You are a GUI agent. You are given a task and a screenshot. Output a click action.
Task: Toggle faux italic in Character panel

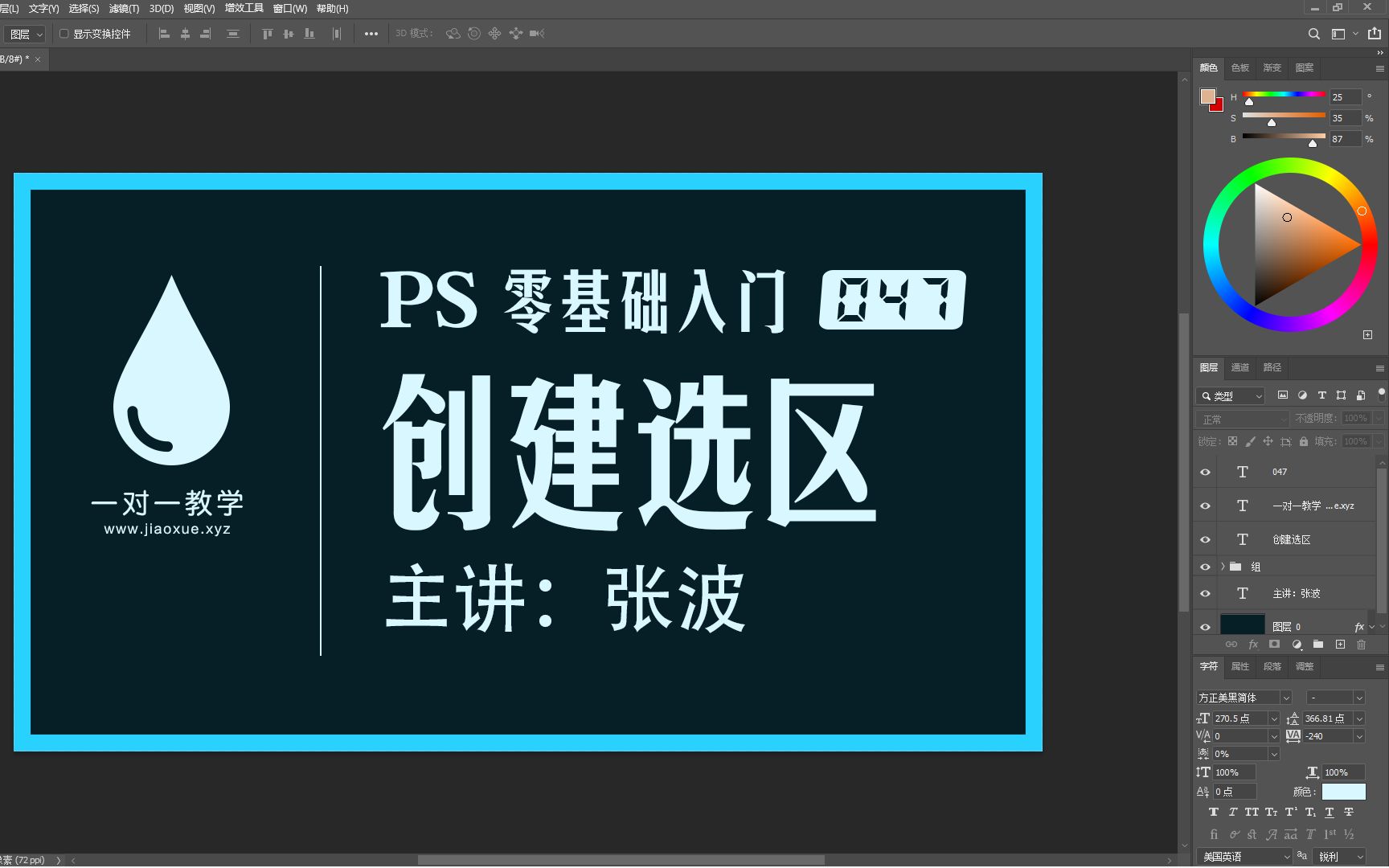click(1233, 813)
